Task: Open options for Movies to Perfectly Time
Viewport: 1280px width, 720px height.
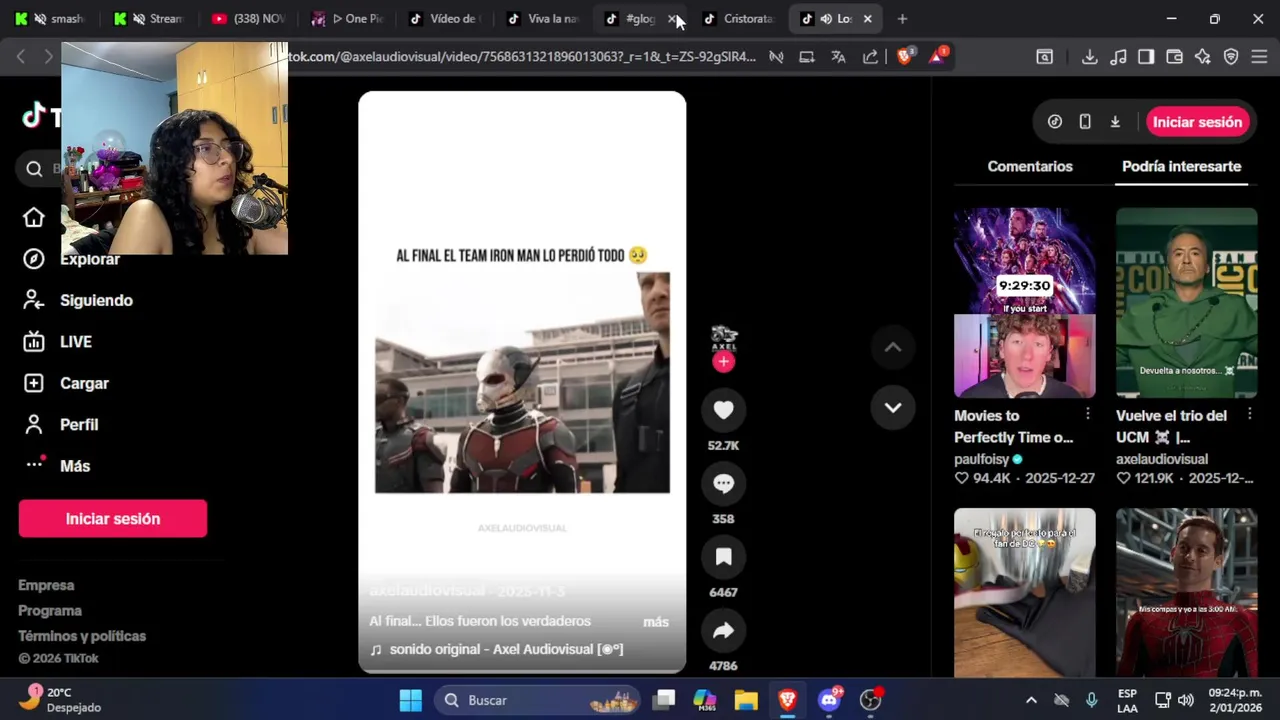Action: click(x=1088, y=414)
